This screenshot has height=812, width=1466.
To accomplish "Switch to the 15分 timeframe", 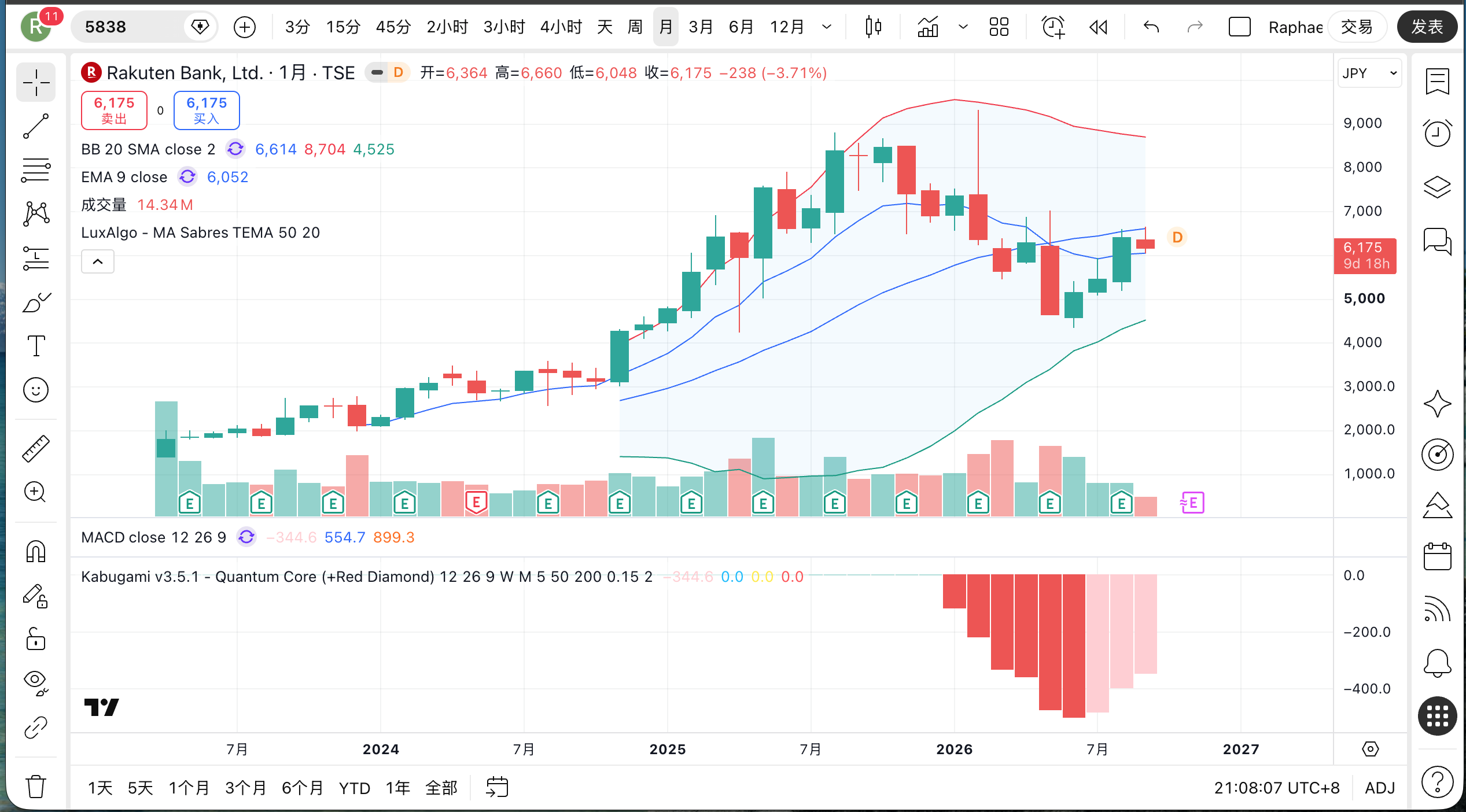I will click(x=343, y=27).
